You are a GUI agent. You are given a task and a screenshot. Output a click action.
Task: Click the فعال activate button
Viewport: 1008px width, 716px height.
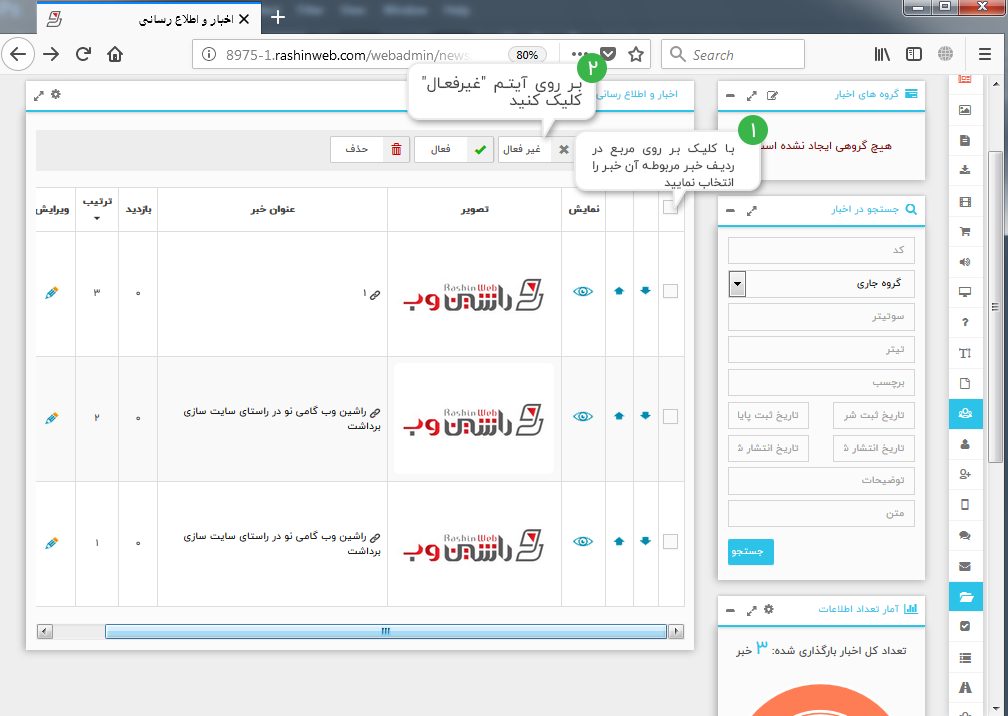454,150
